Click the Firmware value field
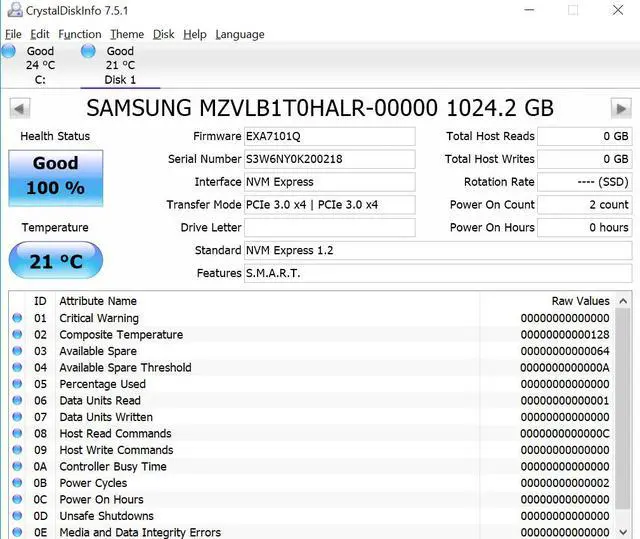640x539 pixels. [329, 136]
